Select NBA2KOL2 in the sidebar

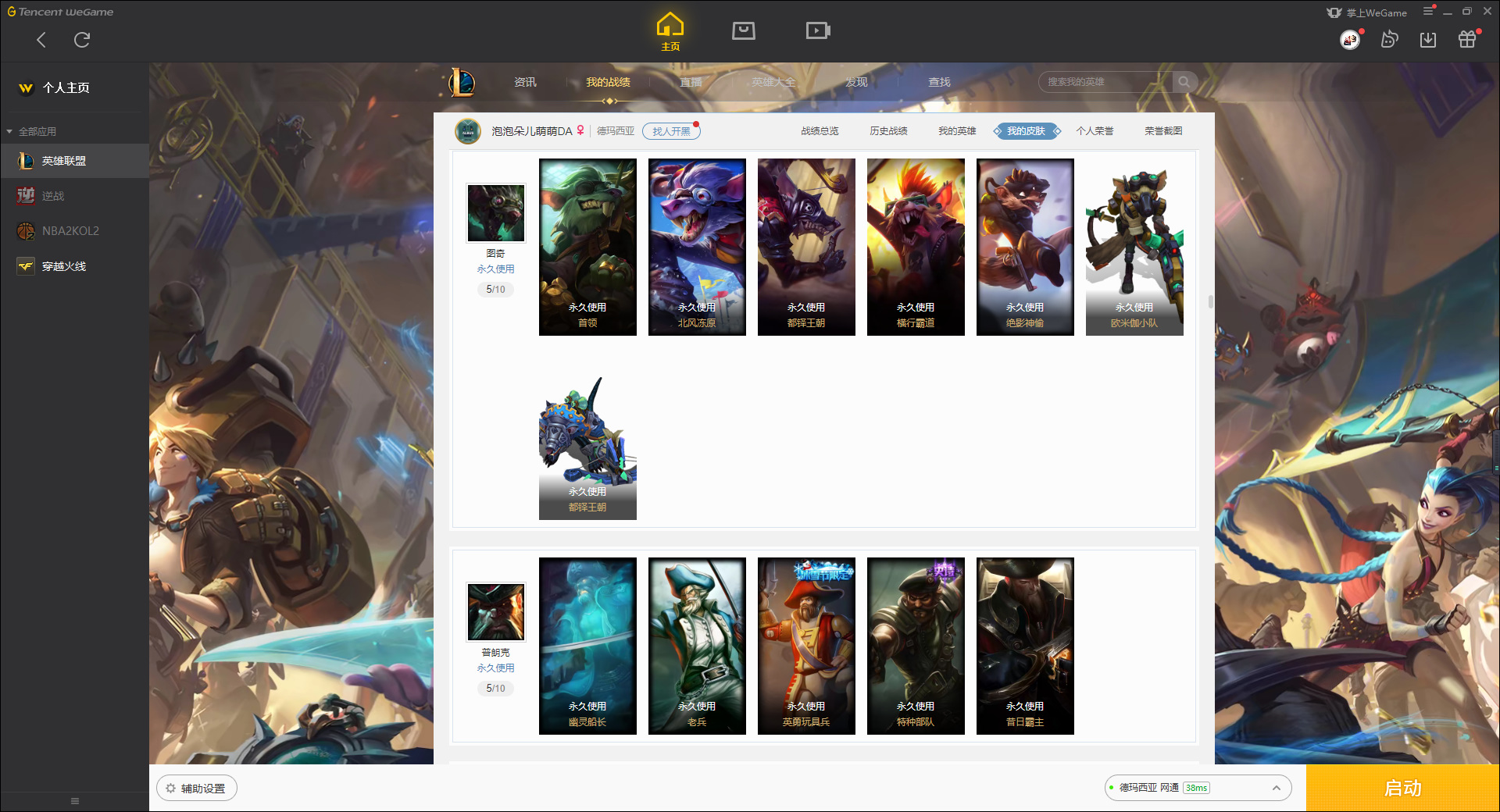point(74,231)
